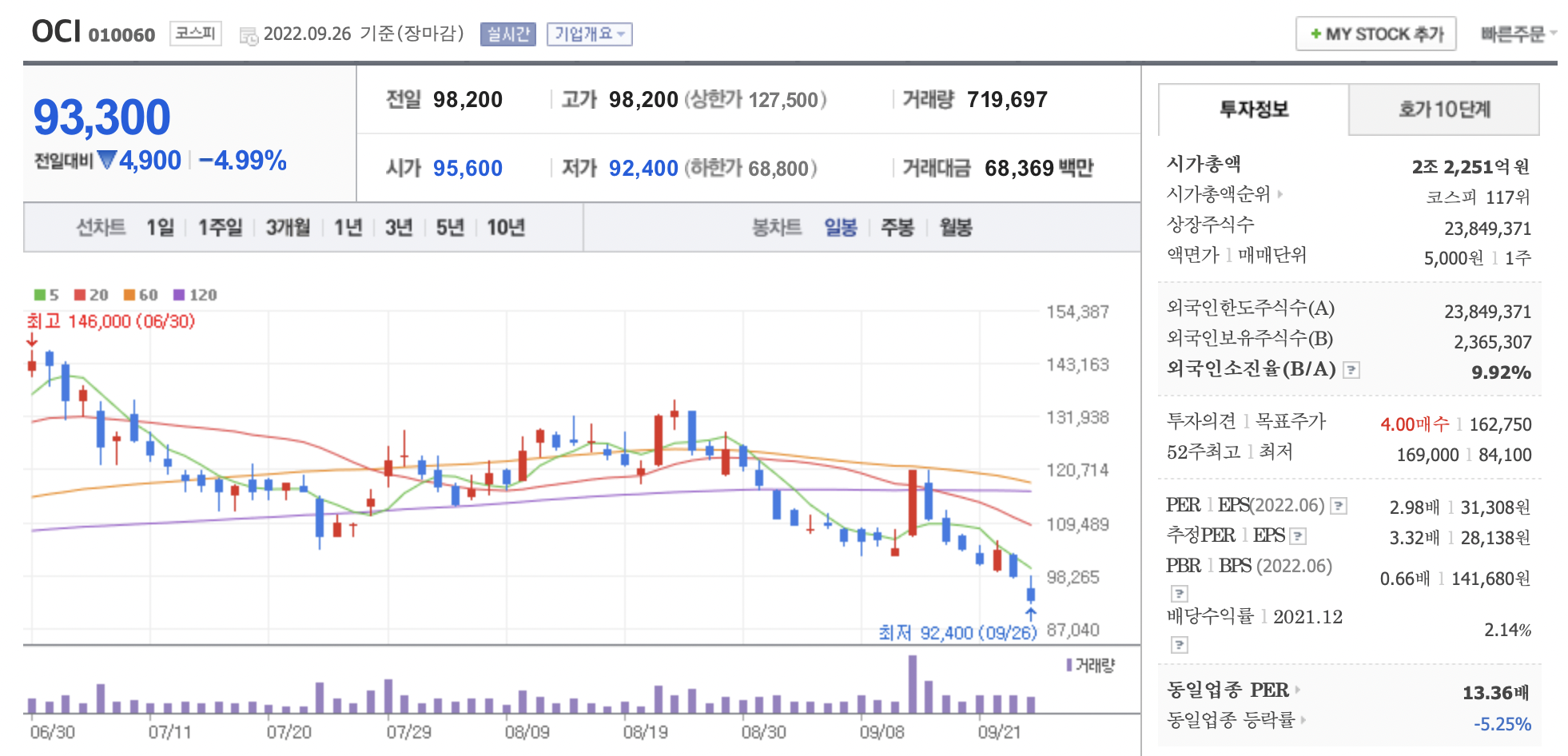Select the 월봉 candle chart
Image resolution: width=1568 pixels, height=756 pixels.
pos(956,228)
